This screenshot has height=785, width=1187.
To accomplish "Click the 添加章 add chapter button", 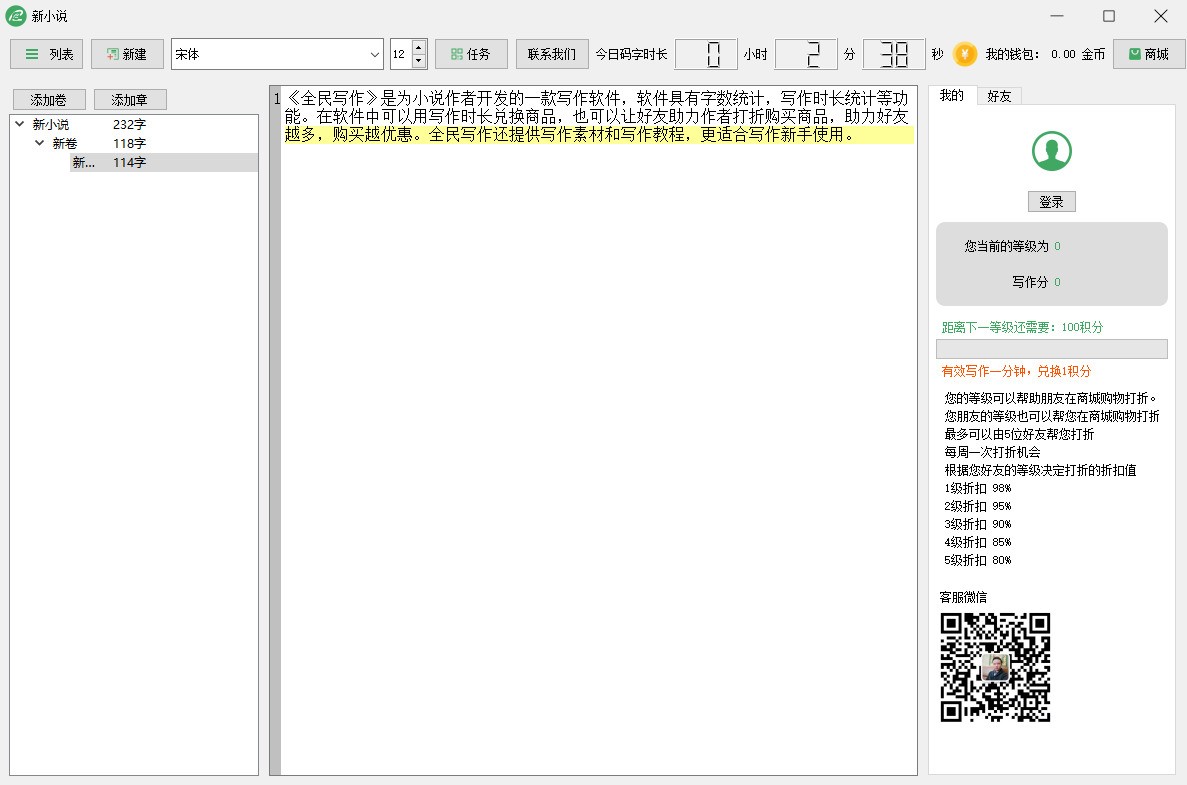I will [x=130, y=100].
